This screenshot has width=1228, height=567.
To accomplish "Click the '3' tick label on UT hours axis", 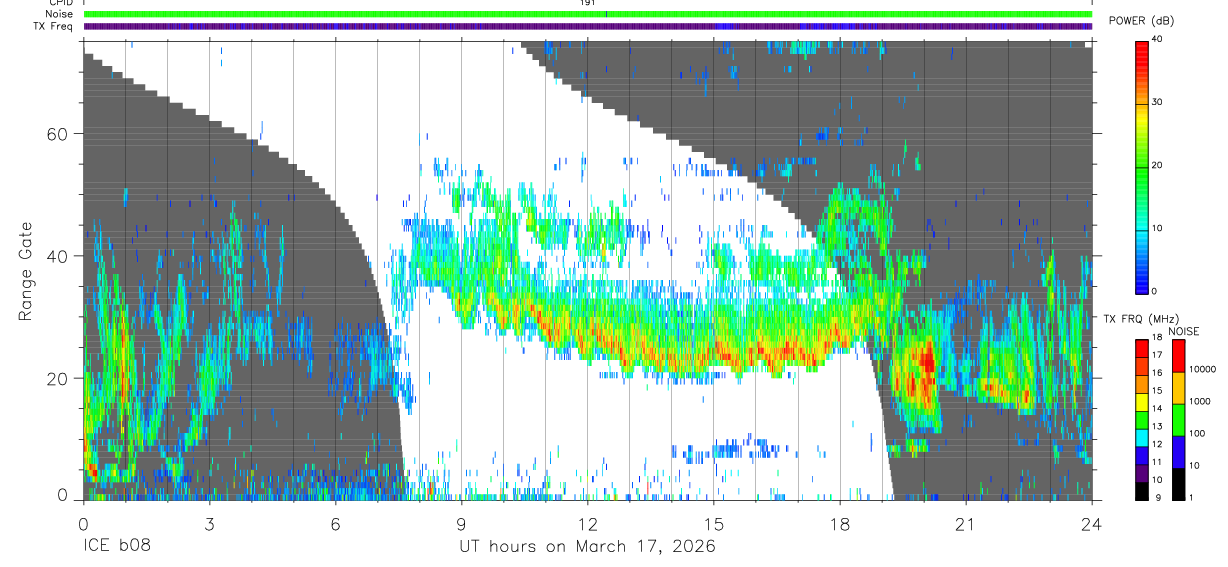I will click(209, 524).
